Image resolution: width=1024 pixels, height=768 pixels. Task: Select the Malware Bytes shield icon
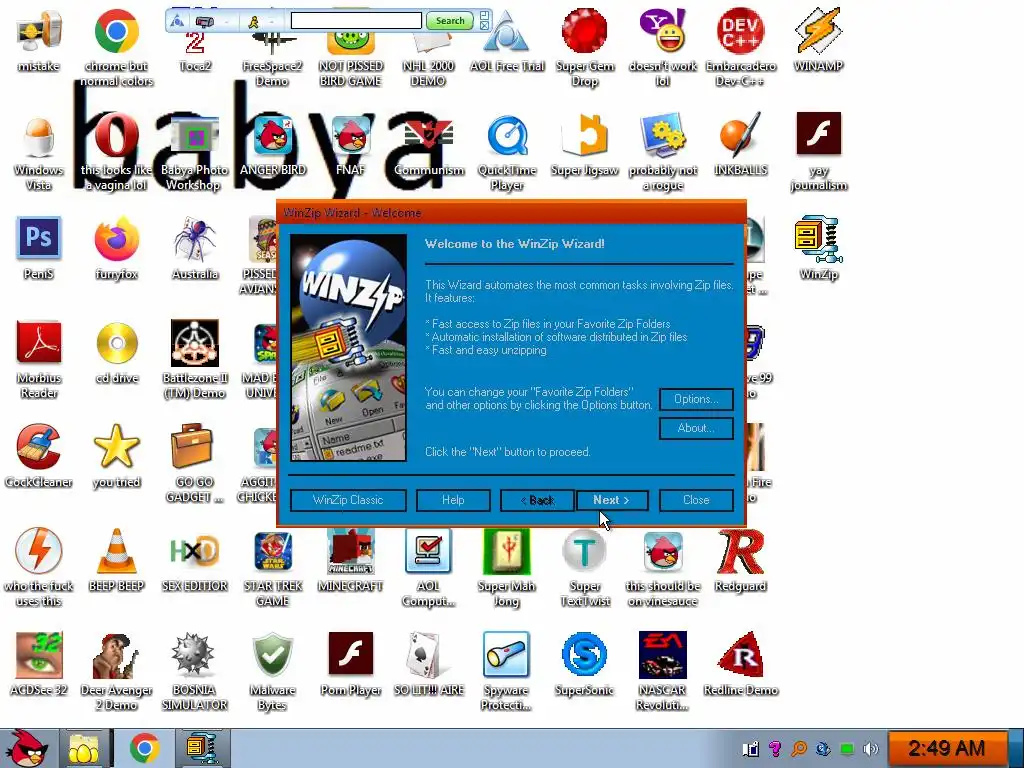[x=273, y=671]
